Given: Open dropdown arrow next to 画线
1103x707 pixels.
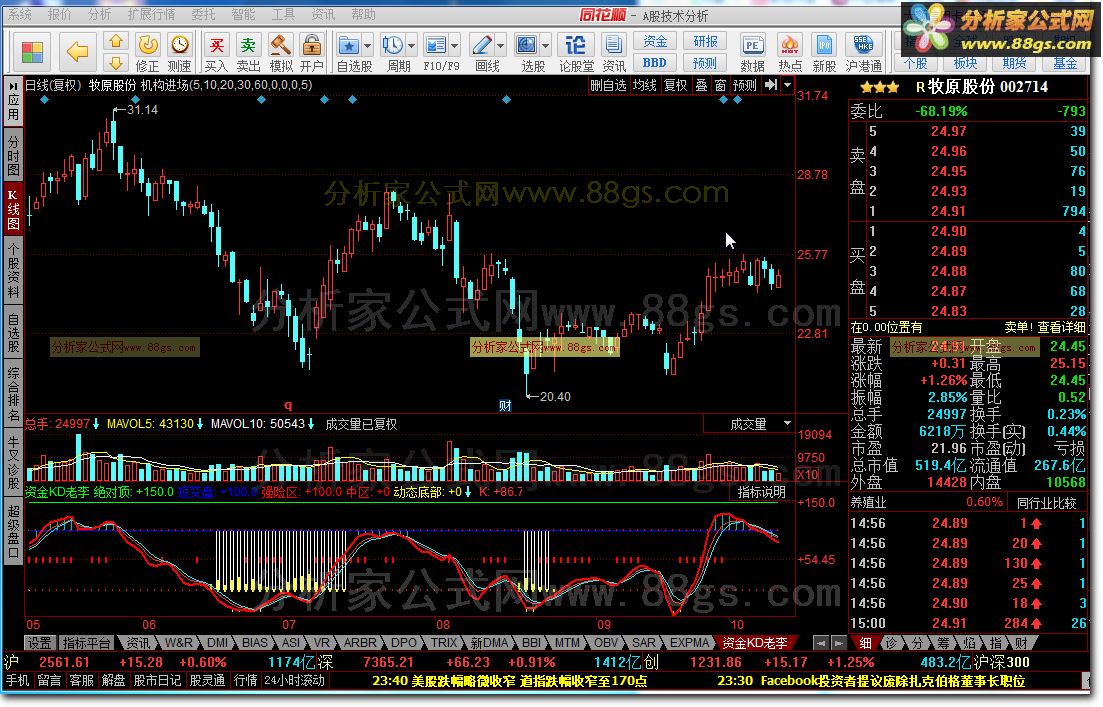Looking at the screenshot, I should point(501,46).
